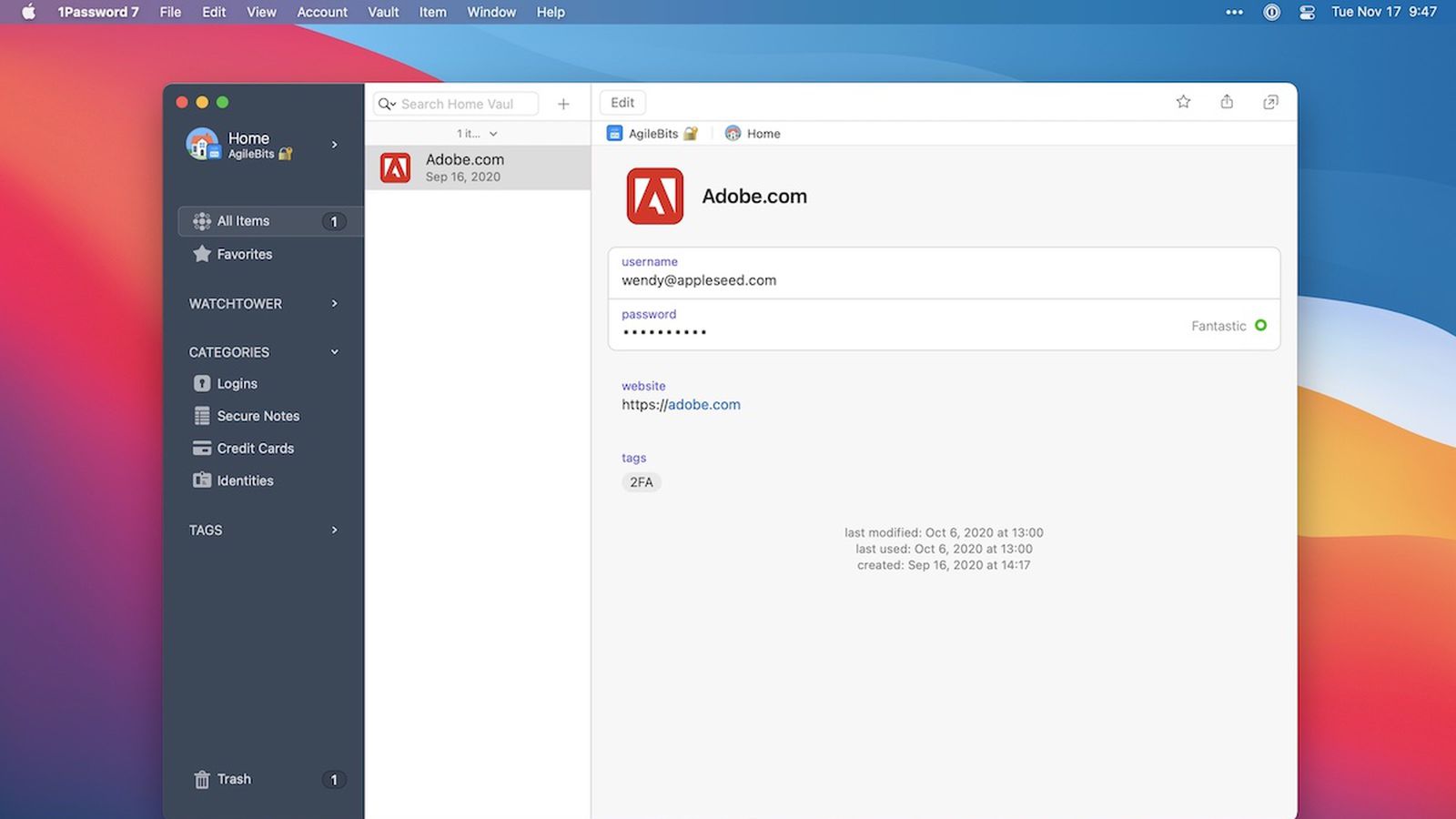
Task: Click the Secure Notes category icon
Action: click(202, 416)
